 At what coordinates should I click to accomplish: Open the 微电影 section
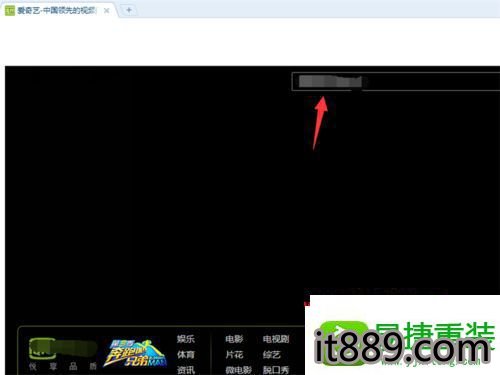click(x=238, y=370)
